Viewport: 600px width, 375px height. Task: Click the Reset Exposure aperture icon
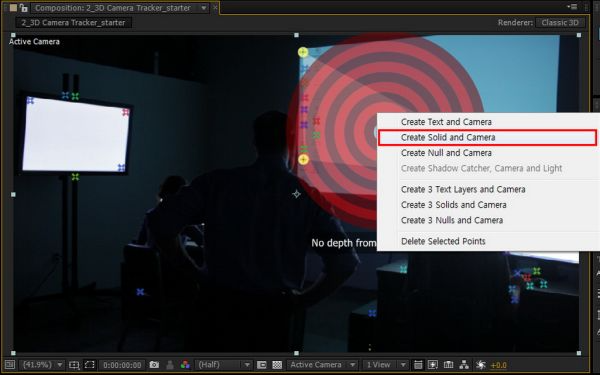click(x=481, y=365)
